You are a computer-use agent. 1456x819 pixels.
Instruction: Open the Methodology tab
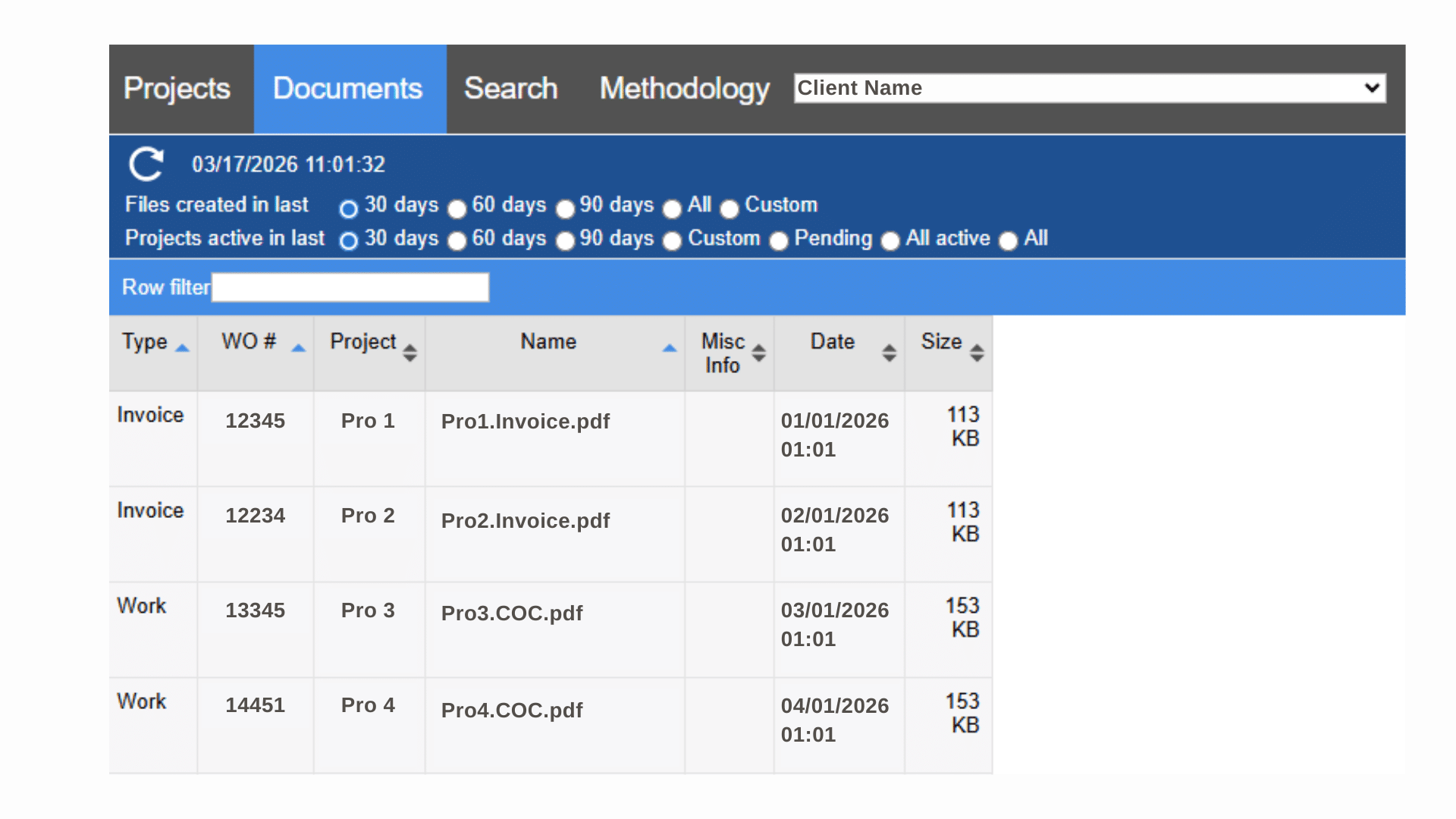[x=684, y=89]
